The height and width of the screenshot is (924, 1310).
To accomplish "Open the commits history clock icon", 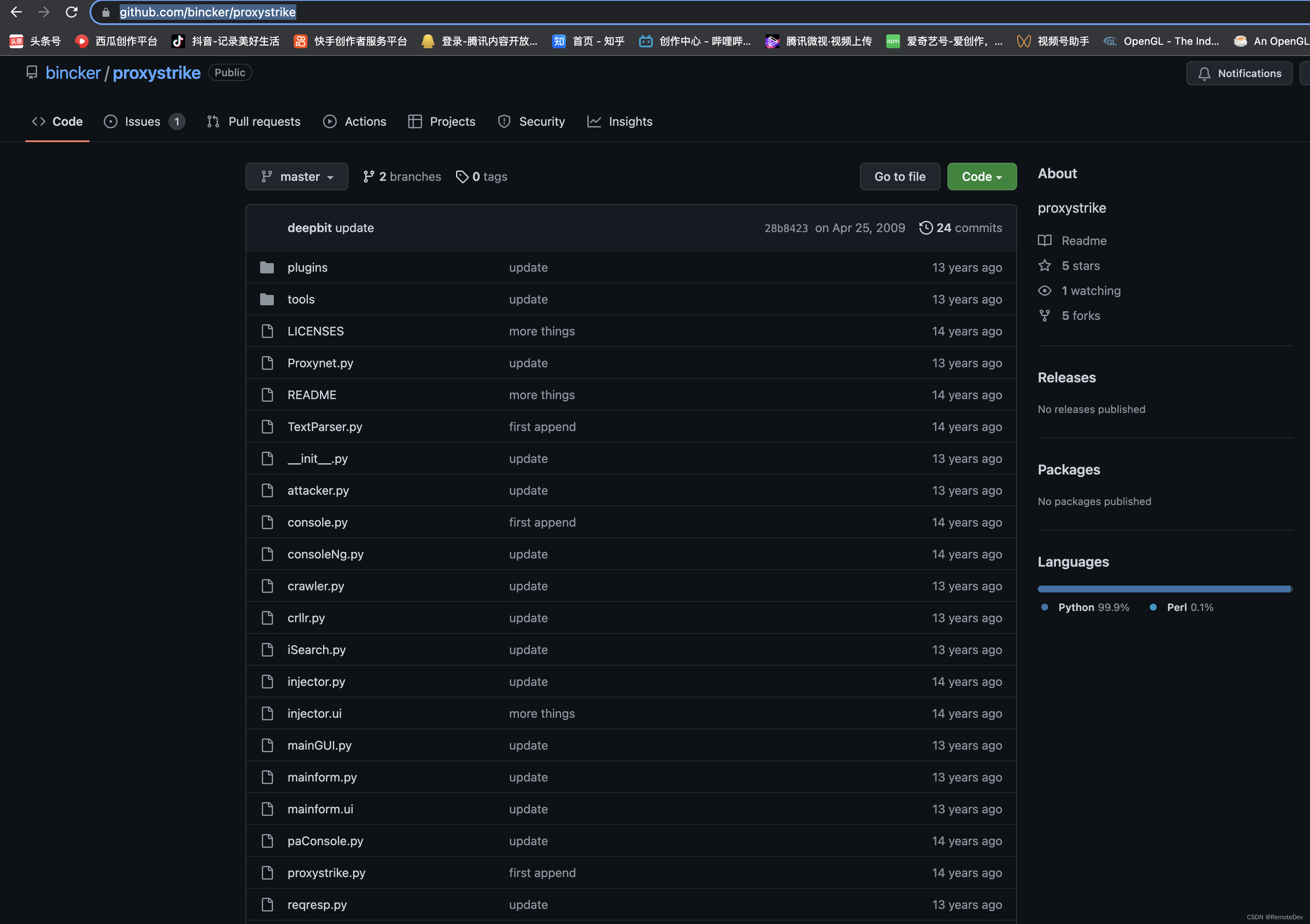I will (x=925, y=228).
